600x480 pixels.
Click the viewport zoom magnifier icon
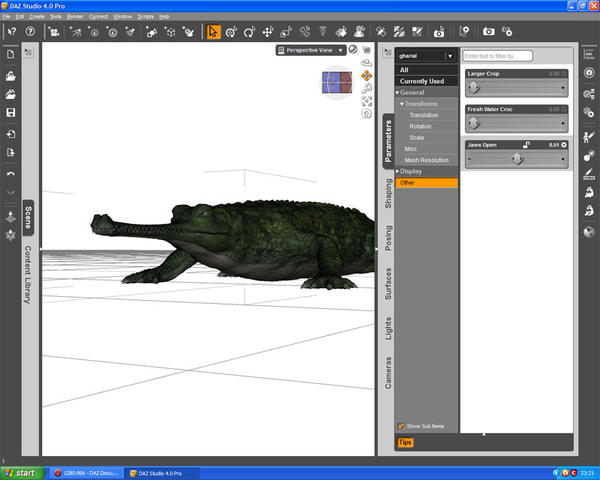click(367, 88)
